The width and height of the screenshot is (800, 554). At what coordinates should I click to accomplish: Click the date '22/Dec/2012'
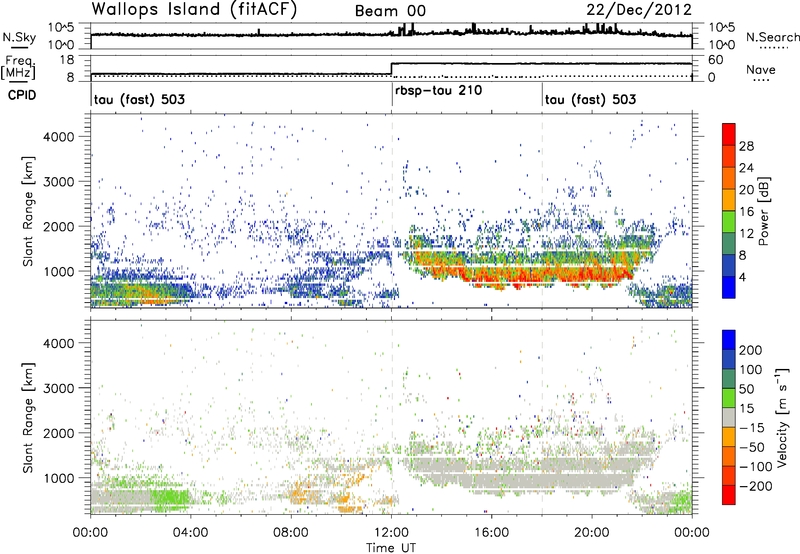point(639,10)
